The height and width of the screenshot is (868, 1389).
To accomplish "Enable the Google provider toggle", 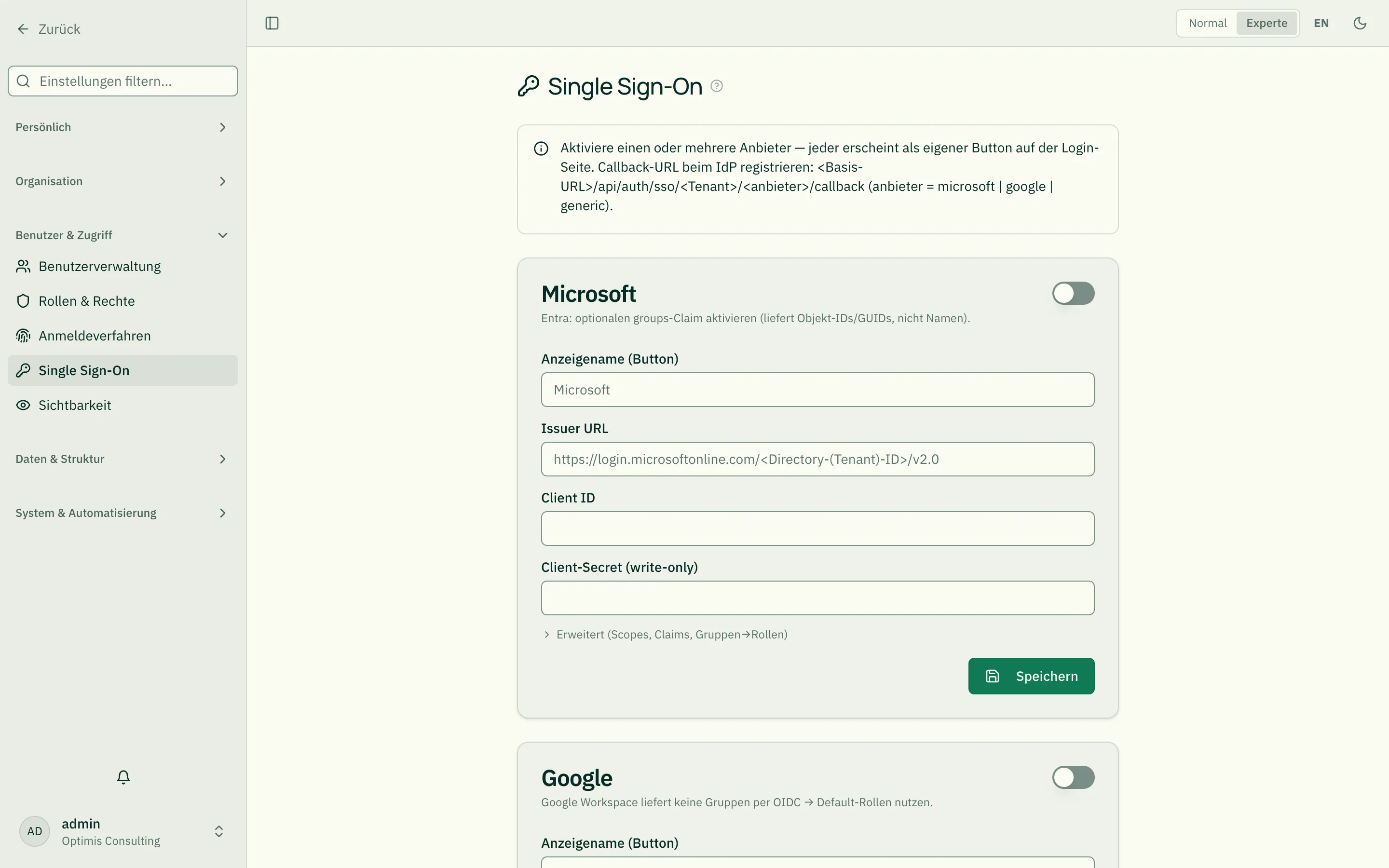I will point(1073,777).
